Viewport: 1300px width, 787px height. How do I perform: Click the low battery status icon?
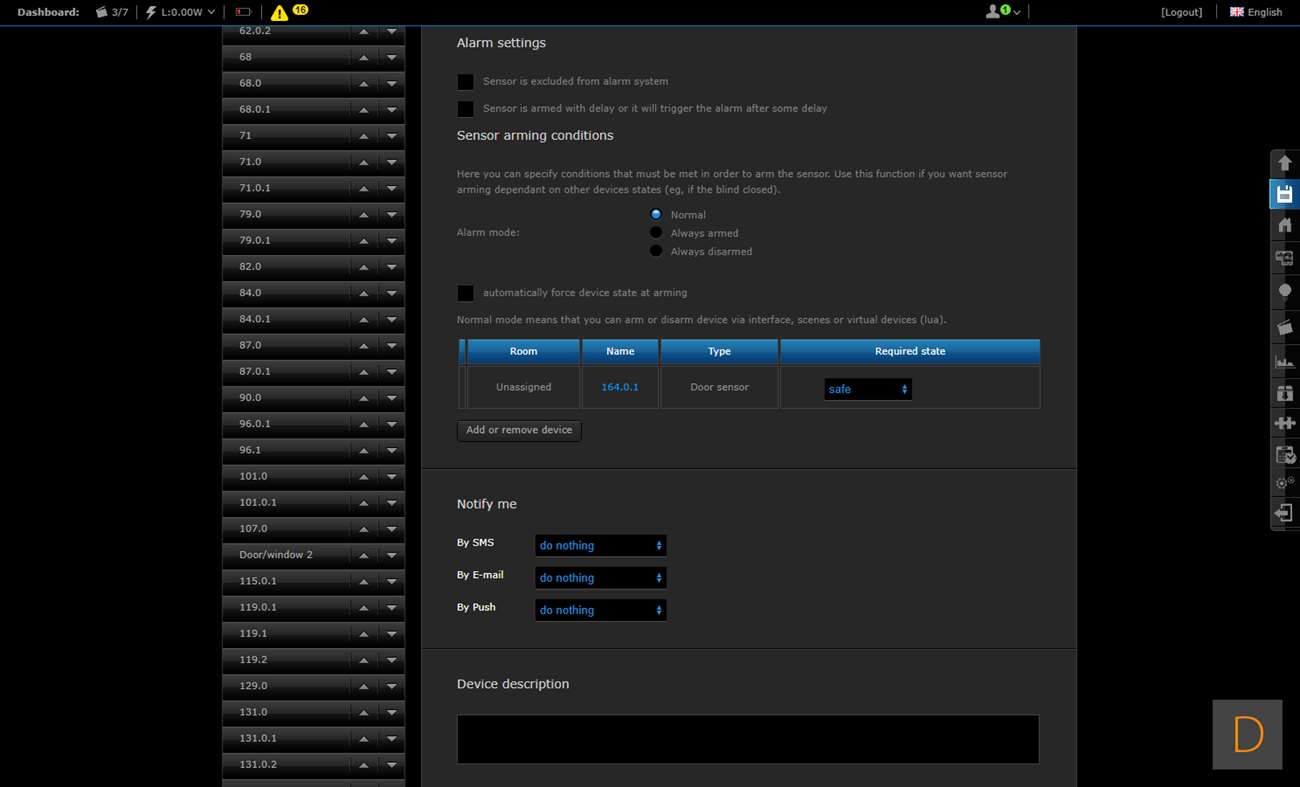(243, 12)
